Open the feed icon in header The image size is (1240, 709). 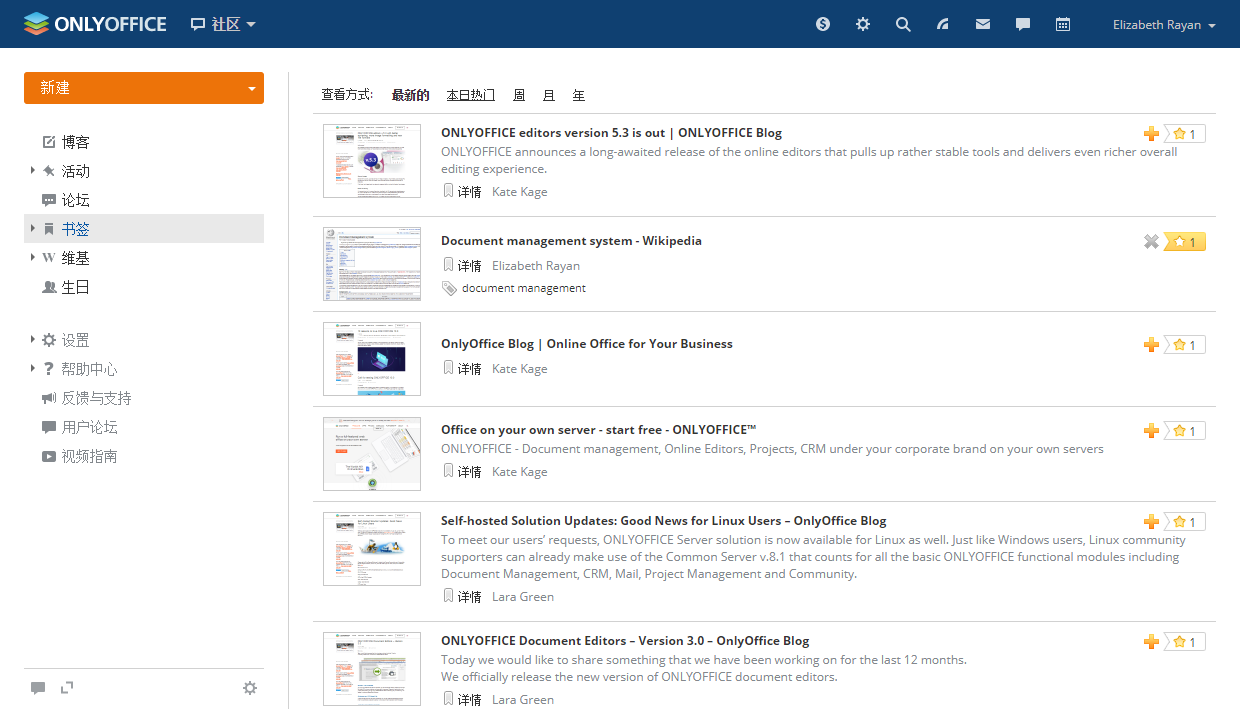[943, 24]
